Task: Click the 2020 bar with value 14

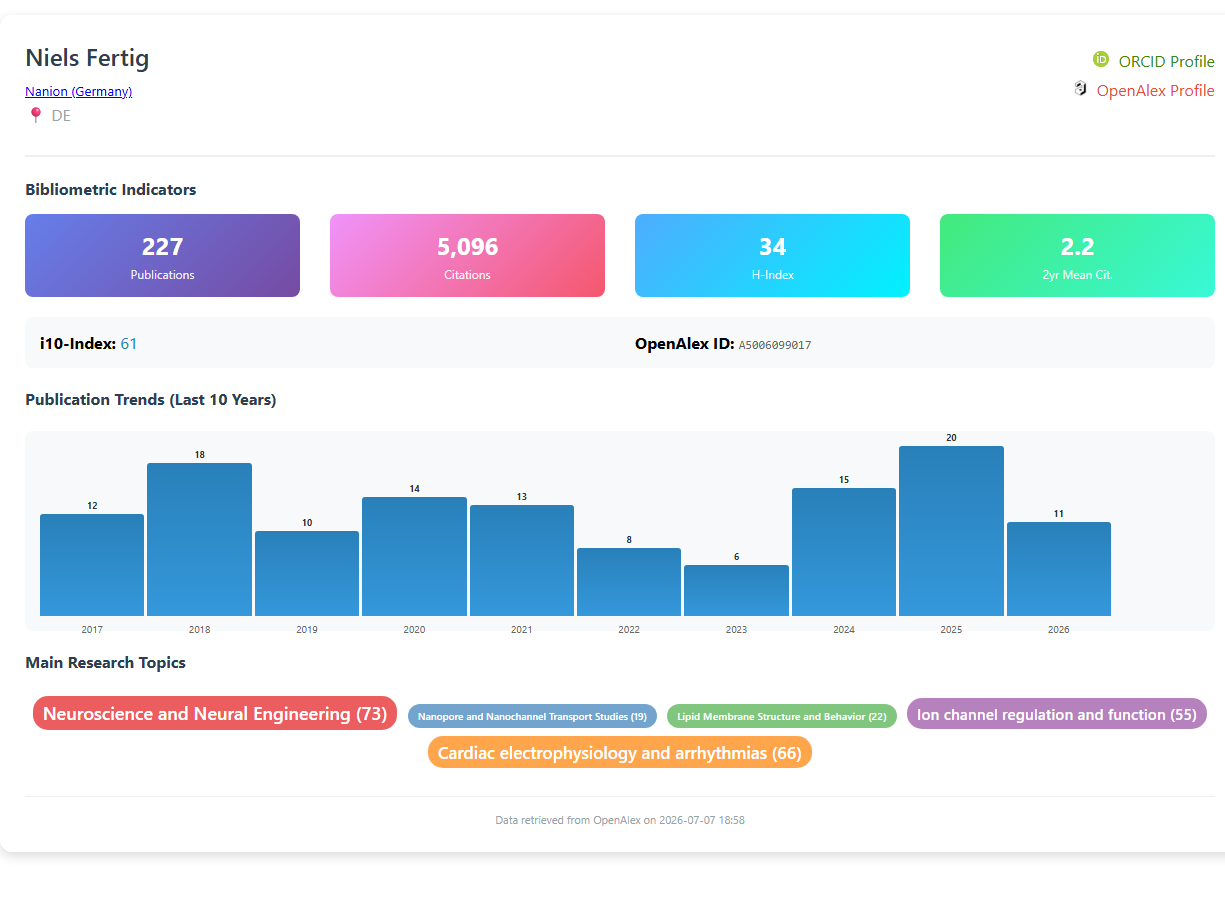Action: (414, 557)
